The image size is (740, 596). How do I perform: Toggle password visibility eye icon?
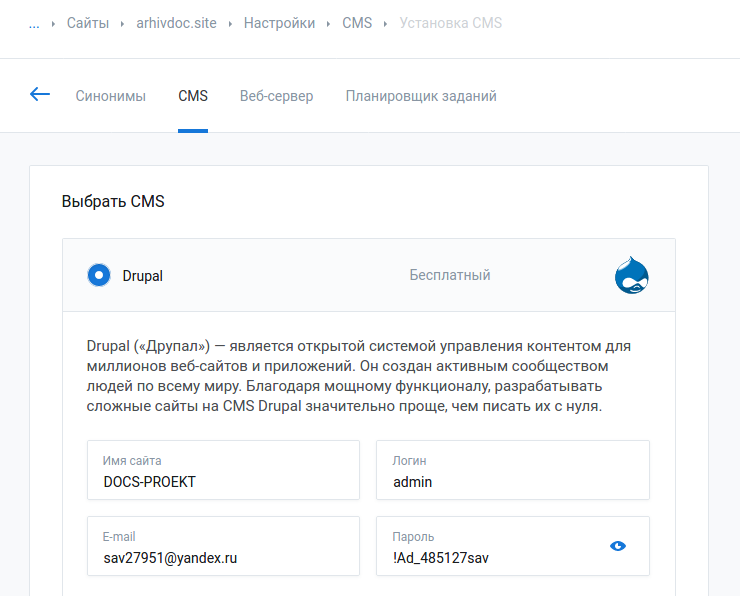618,546
